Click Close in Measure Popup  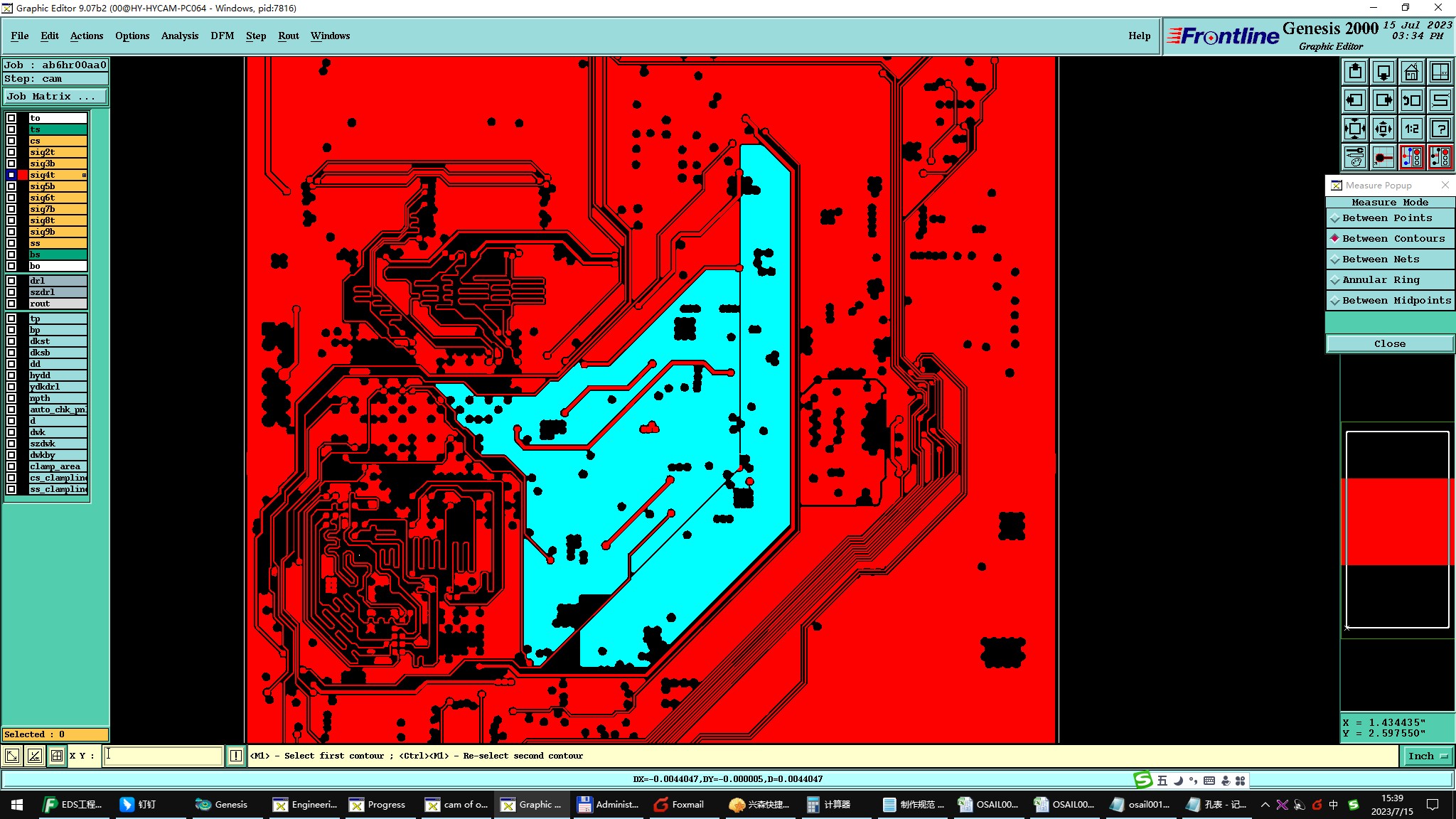tap(1389, 343)
